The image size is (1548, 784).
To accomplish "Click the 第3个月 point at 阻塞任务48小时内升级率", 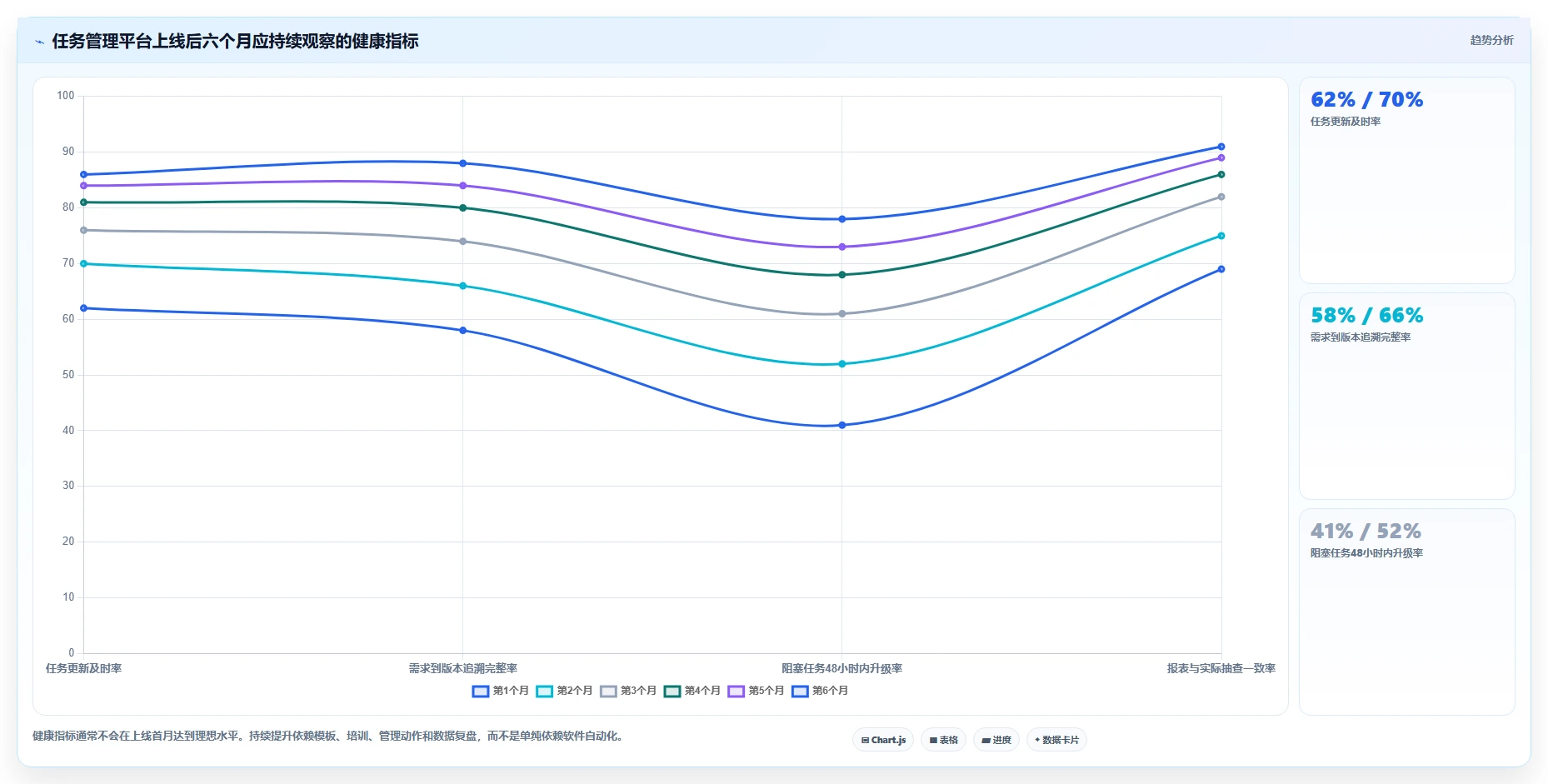I will click(841, 314).
